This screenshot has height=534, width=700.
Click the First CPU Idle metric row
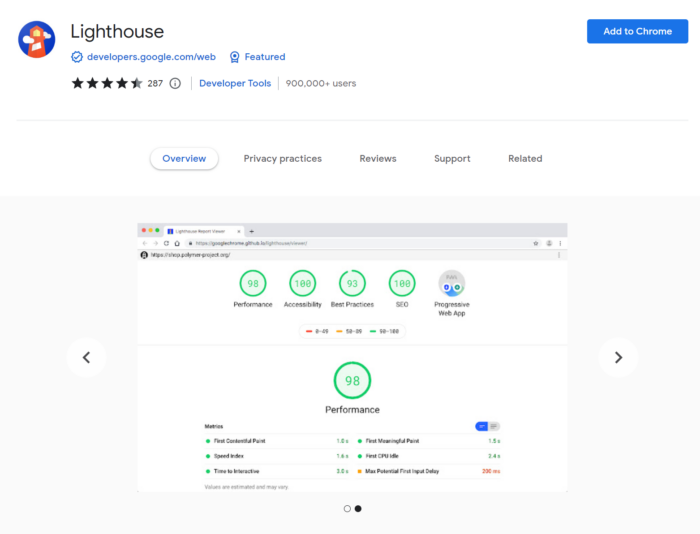[429, 456]
